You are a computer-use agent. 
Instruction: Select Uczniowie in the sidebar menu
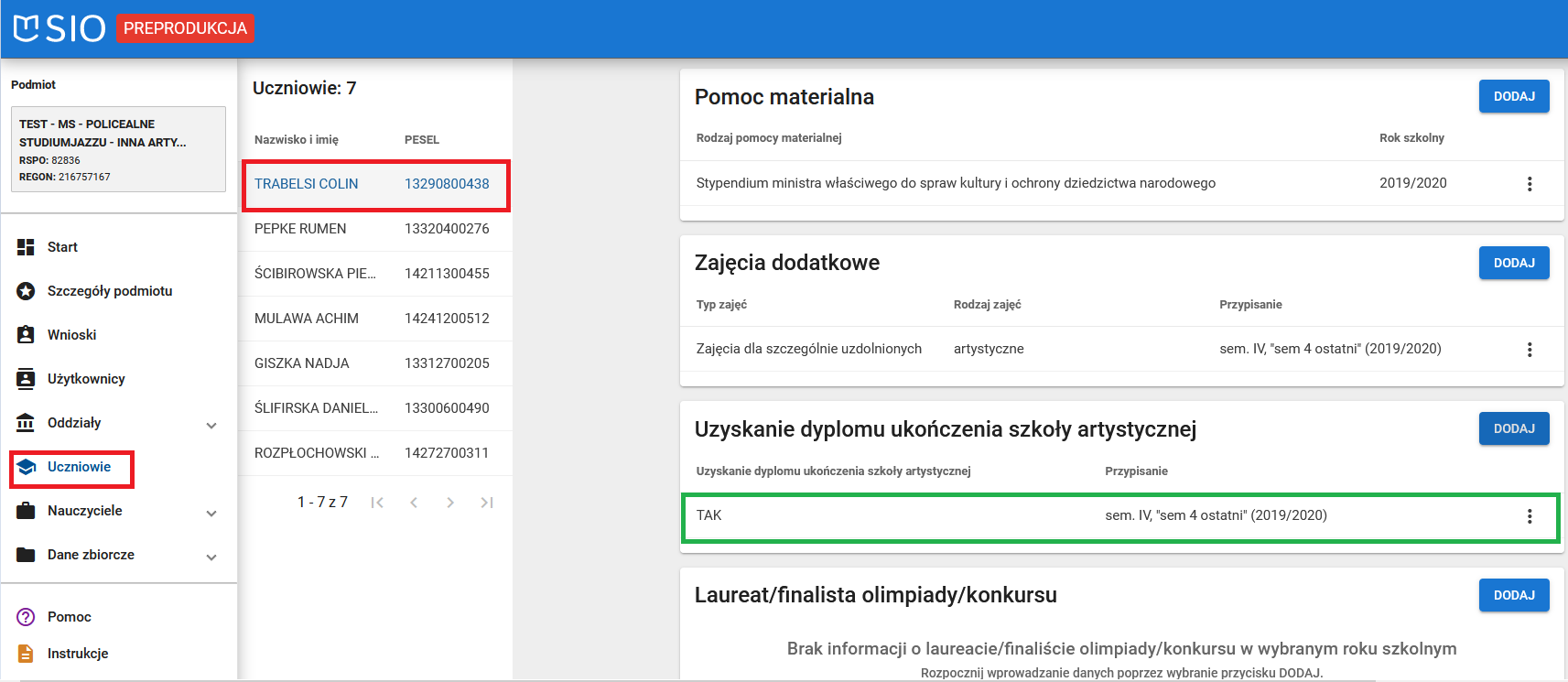pos(79,467)
